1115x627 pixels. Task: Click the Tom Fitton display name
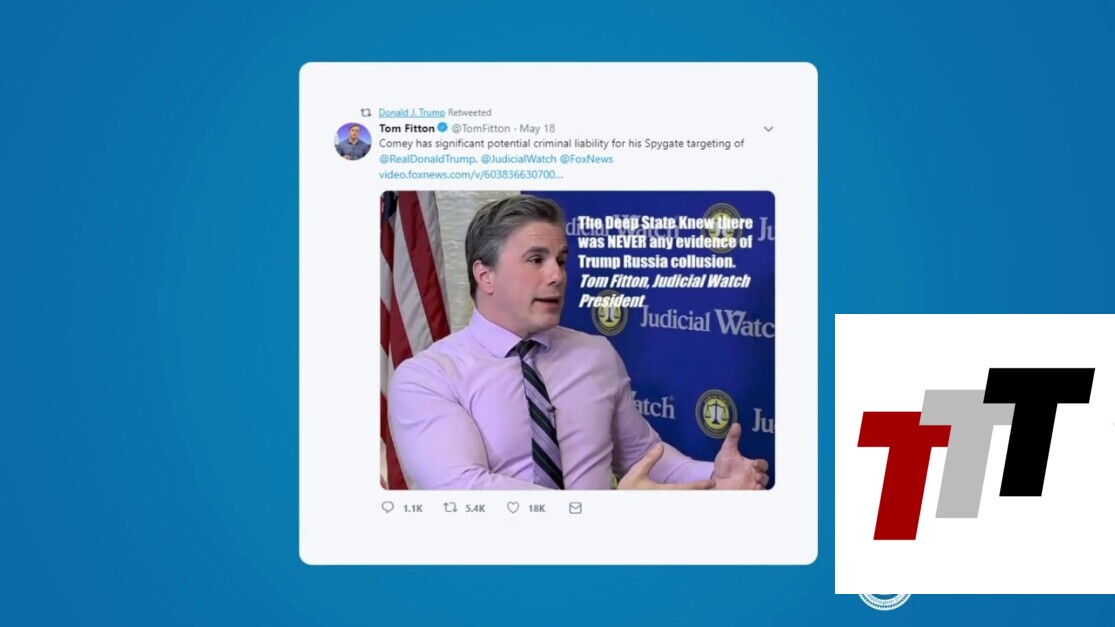pyautogui.click(x=407, y=128)
